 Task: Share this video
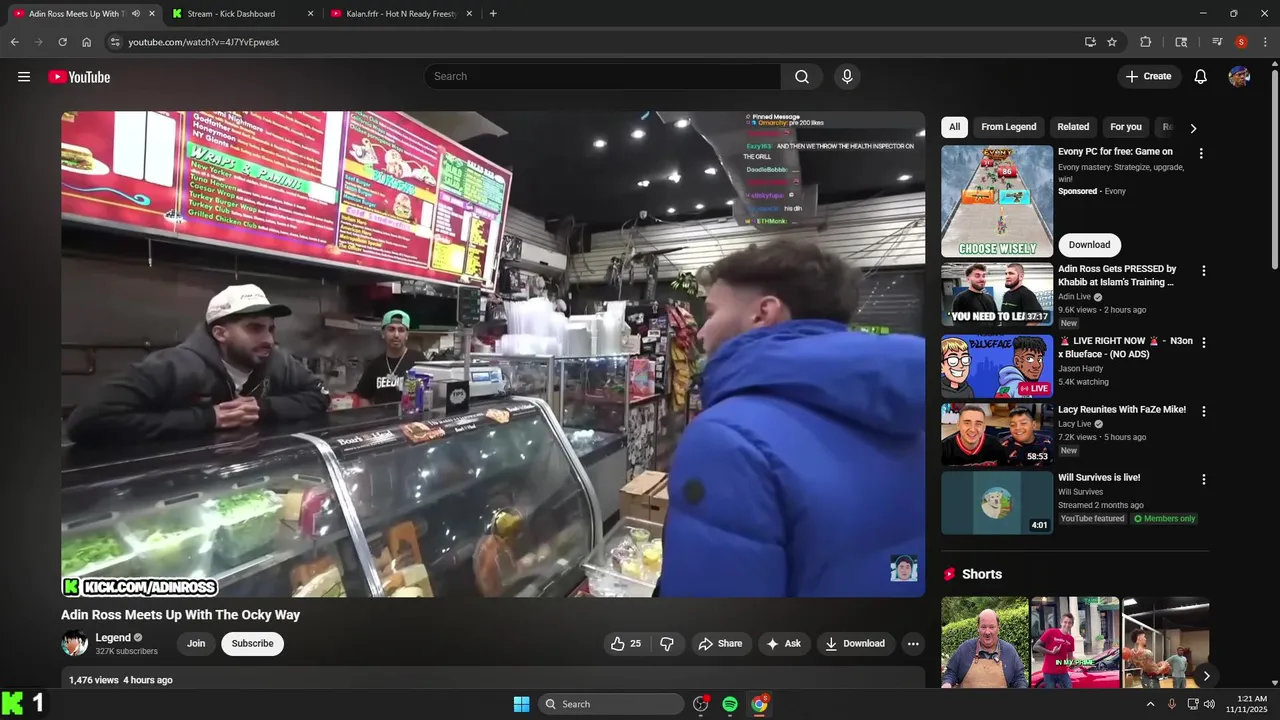click(x=720, y=644)
